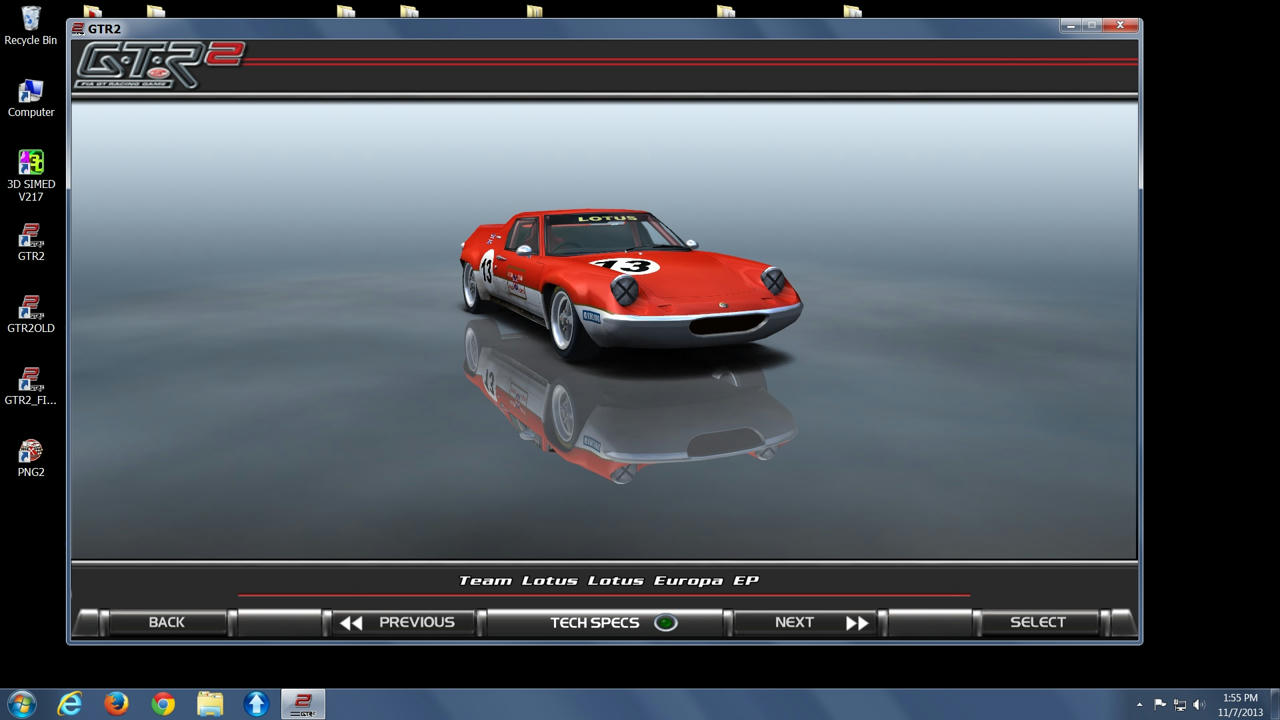
Task: Click the double left arrow icon
Action: 350,623
